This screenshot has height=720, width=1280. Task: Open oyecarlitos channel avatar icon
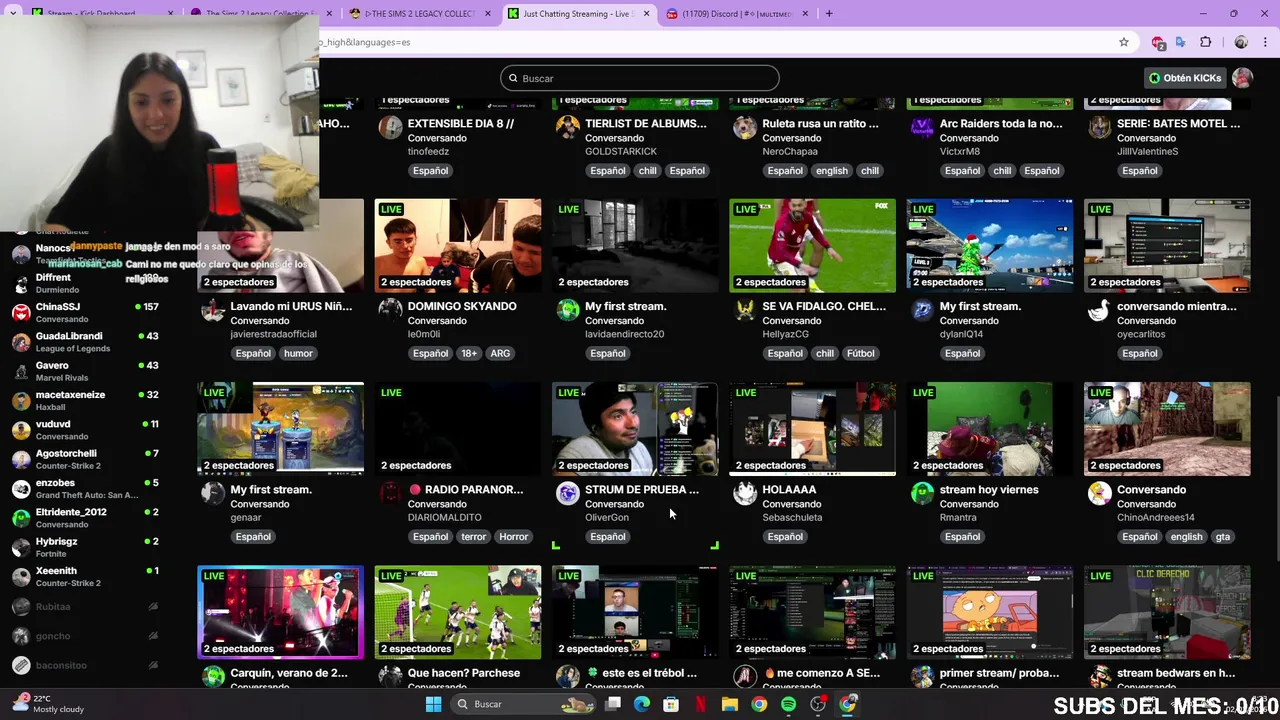click(1100, 309)
